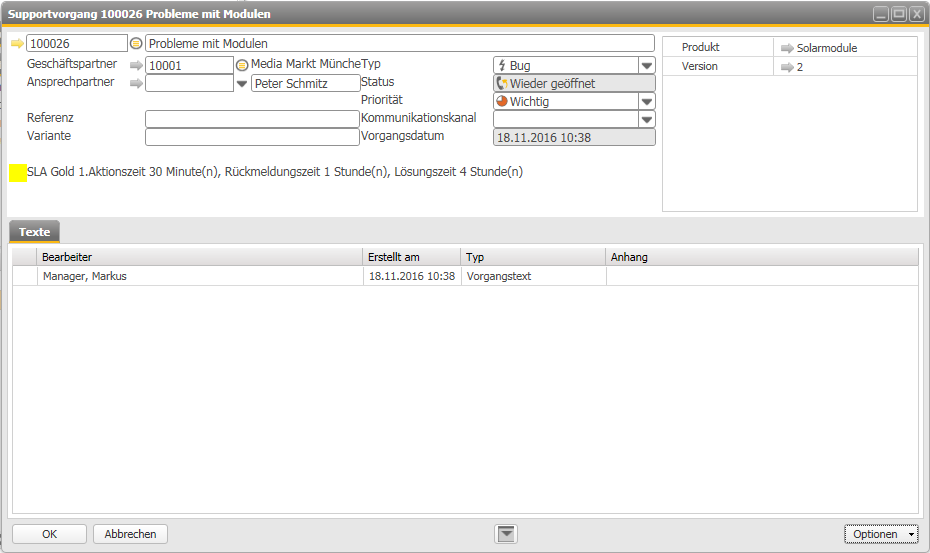930x553 pixels.
Task: Close the Supportvorgang window
Action: (917, 14)
